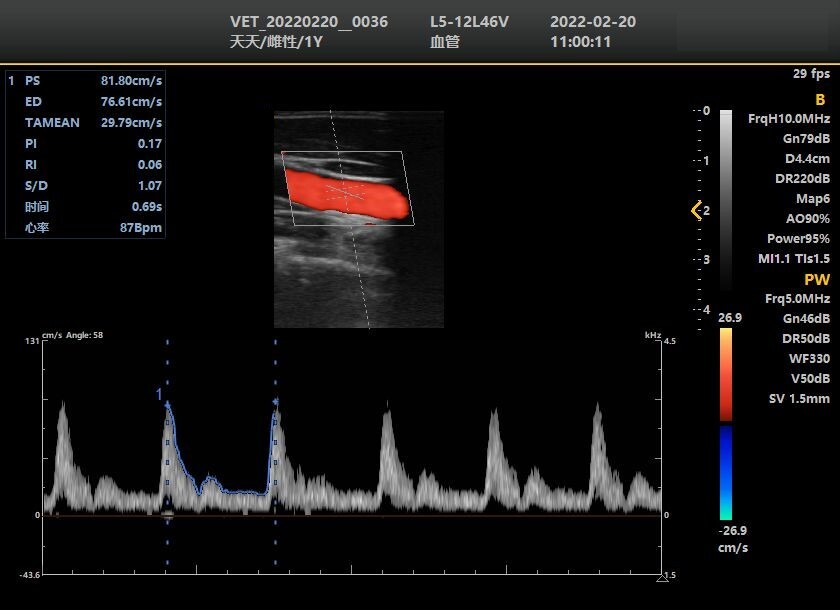The image size is (840, 610).
Task: Click the exam ID VET_20220220__0036
Action: coord(309,22)
